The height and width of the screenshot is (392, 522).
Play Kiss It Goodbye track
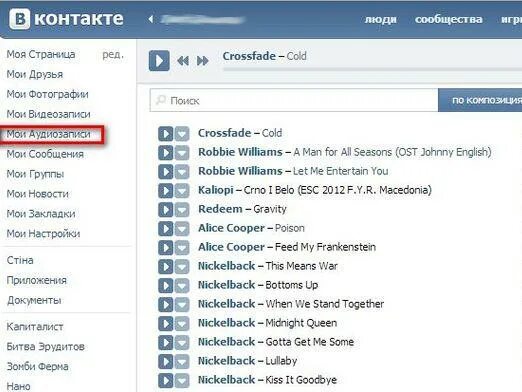coord(166,381)
